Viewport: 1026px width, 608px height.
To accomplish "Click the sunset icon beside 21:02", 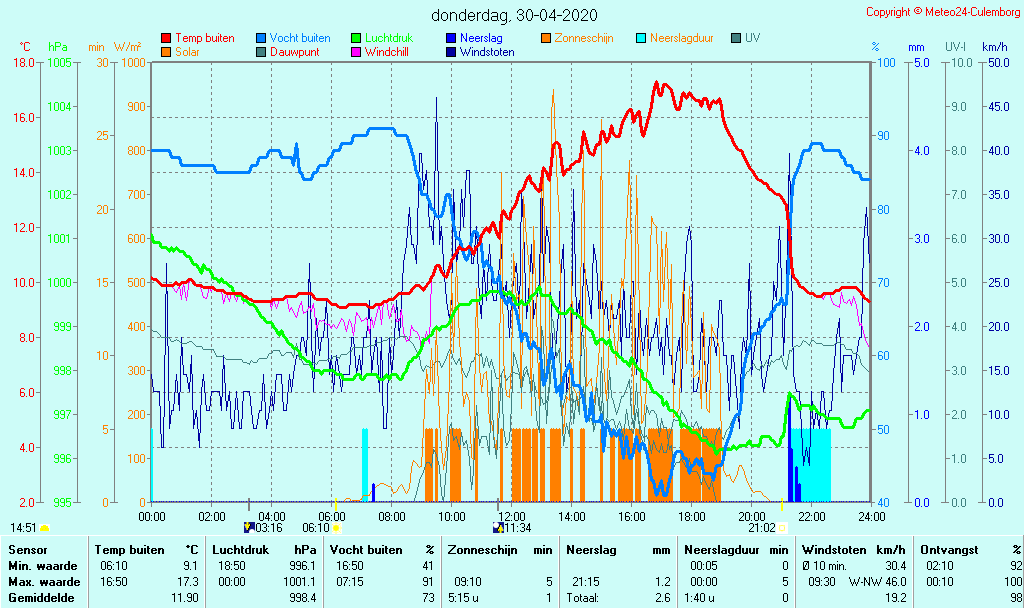I will [x=782, y=527].
